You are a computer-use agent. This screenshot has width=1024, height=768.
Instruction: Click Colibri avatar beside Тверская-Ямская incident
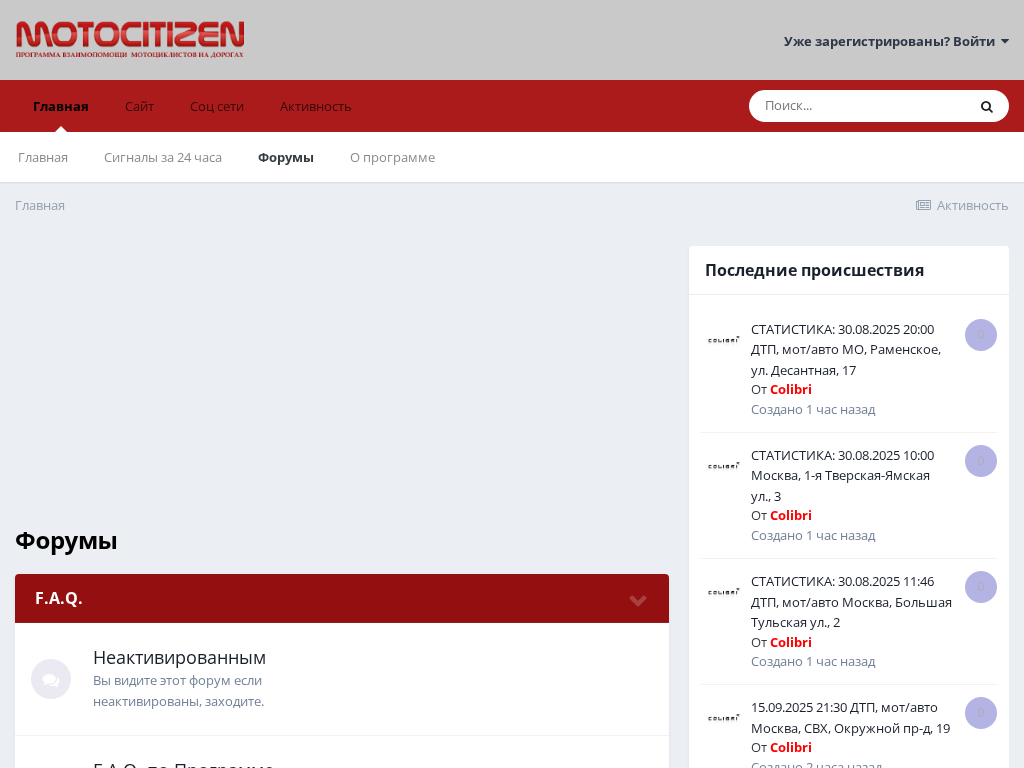pyautogui.click(x=724, y=466)
